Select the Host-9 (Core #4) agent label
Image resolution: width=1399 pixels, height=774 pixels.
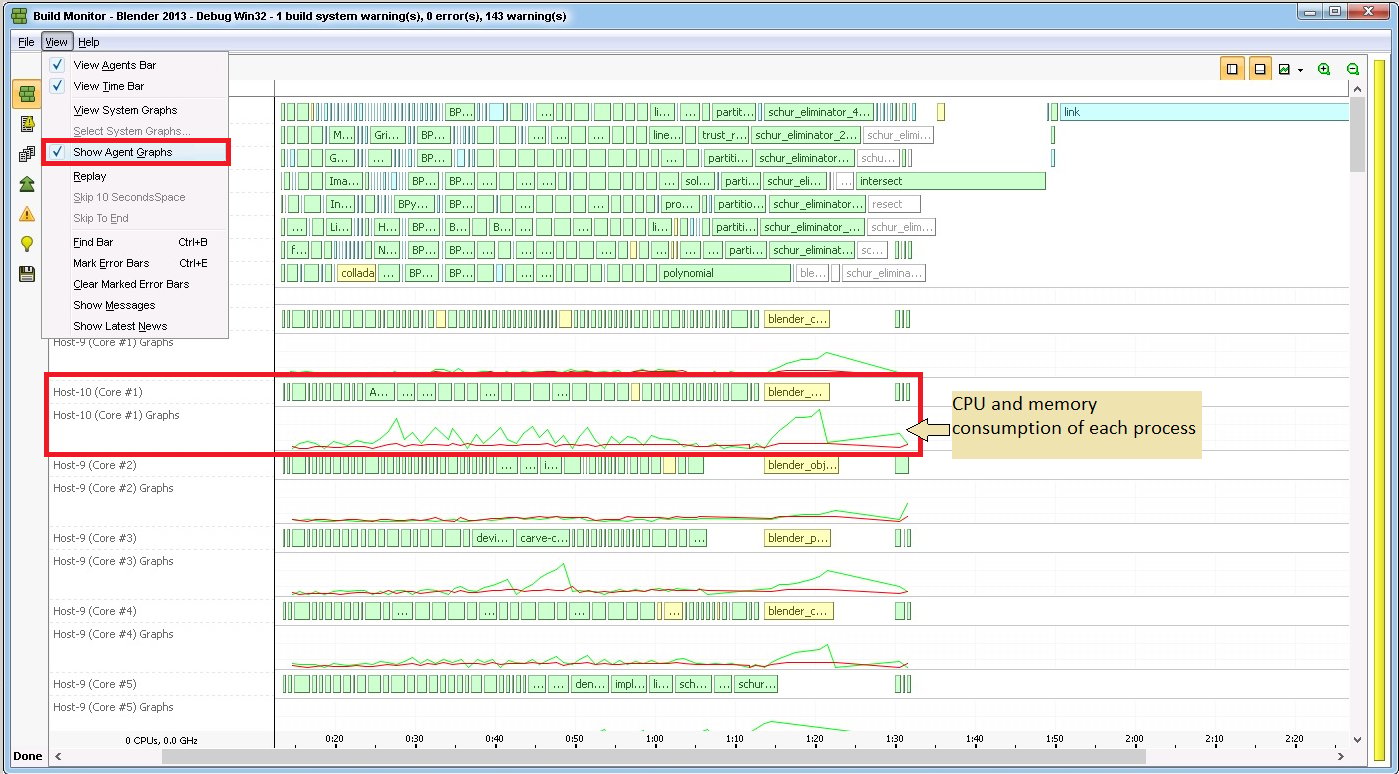(95, 611)
